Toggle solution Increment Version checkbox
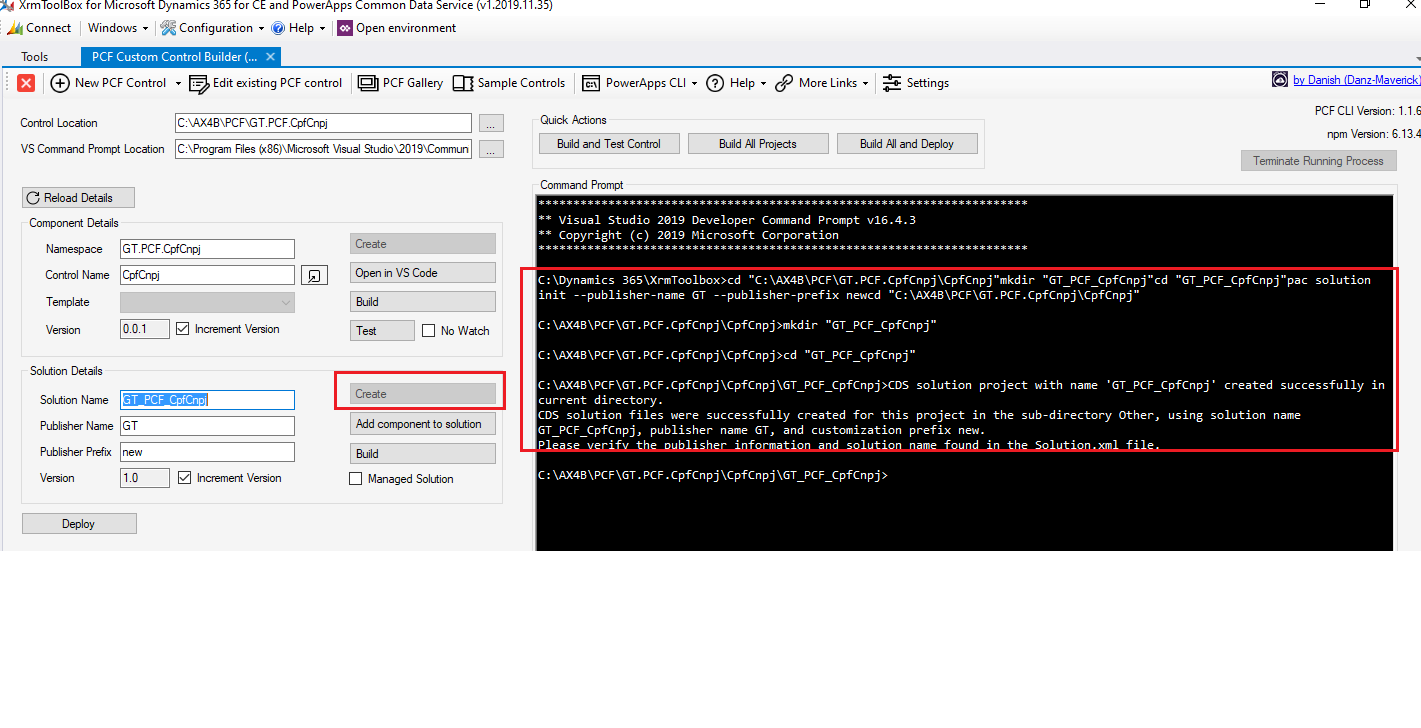This screenshot has height=728, width=1421. (184, 478)
